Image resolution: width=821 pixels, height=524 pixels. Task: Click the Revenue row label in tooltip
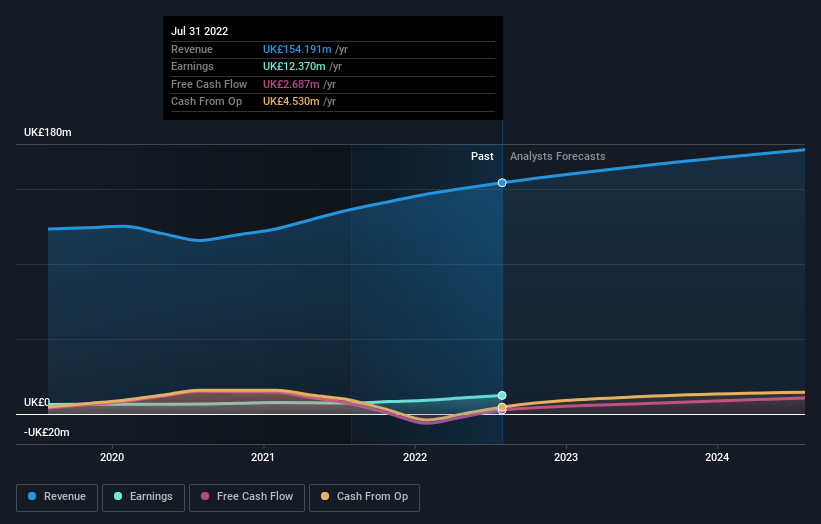pyautogui.click(x=192, y=49)
